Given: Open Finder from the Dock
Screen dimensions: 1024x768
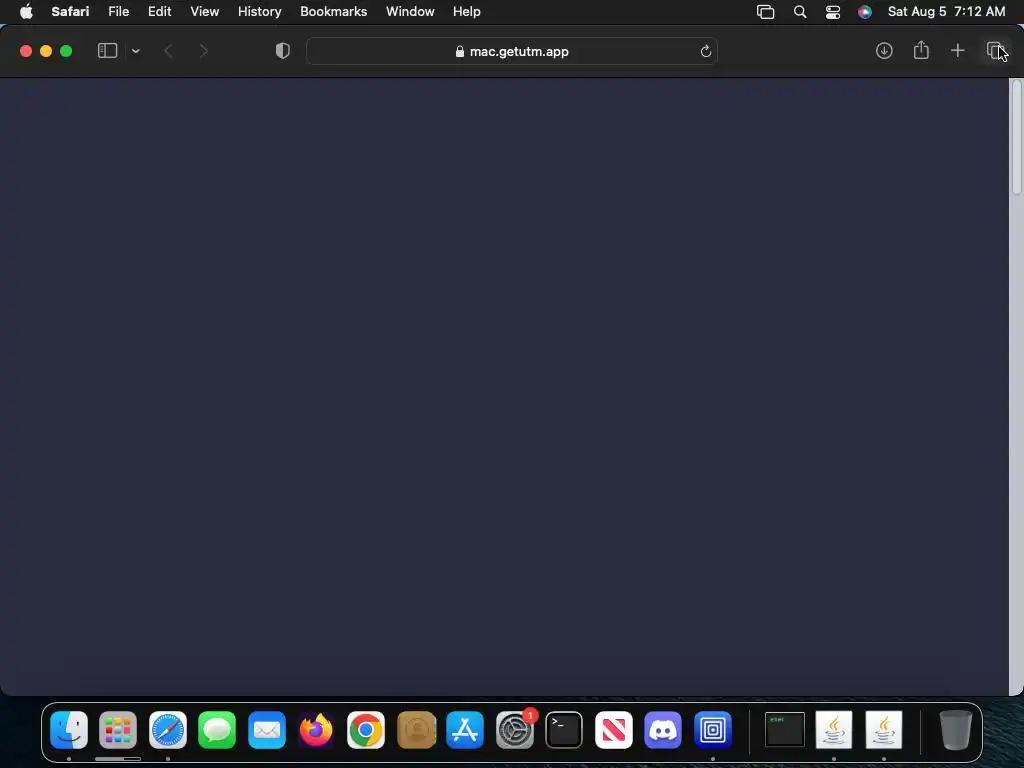Looking at the screenshot, I should coord(69,729).
